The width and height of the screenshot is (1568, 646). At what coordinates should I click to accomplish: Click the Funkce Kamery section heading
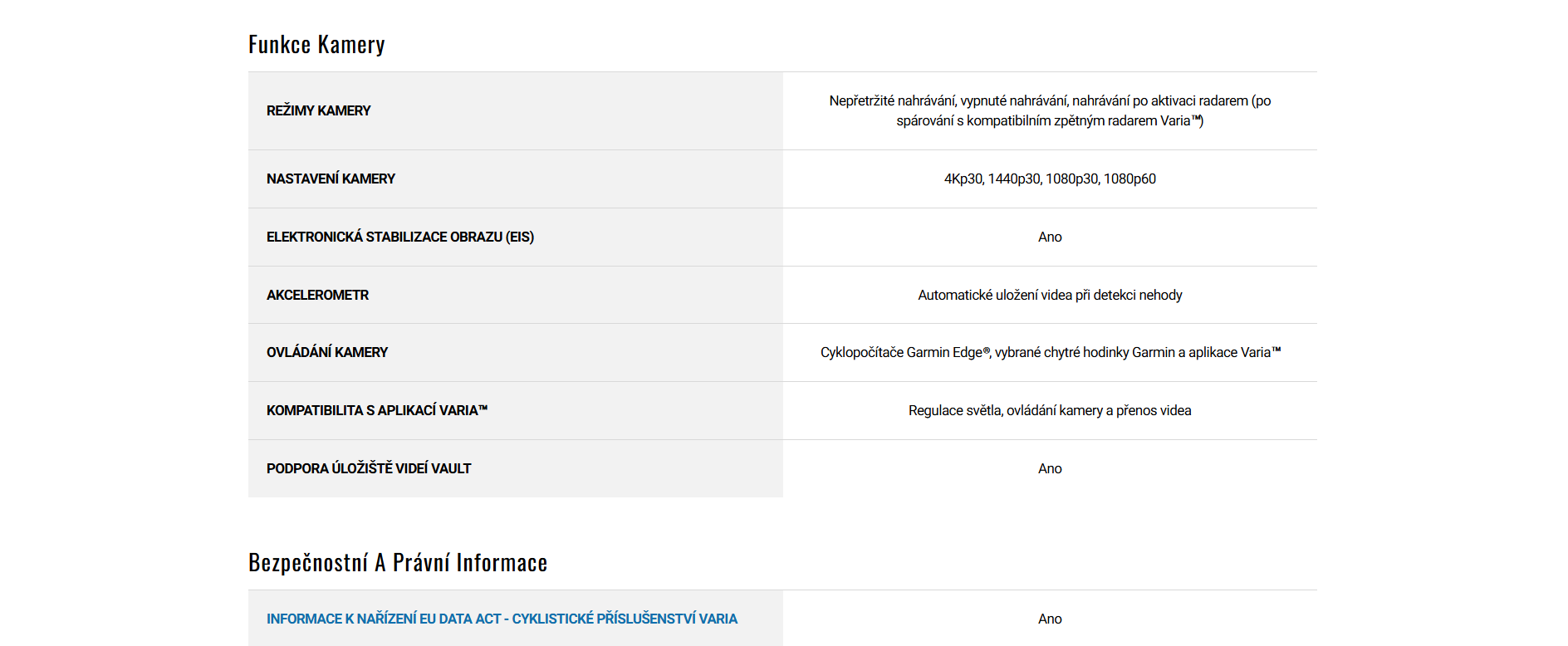(x=316, y=45)
